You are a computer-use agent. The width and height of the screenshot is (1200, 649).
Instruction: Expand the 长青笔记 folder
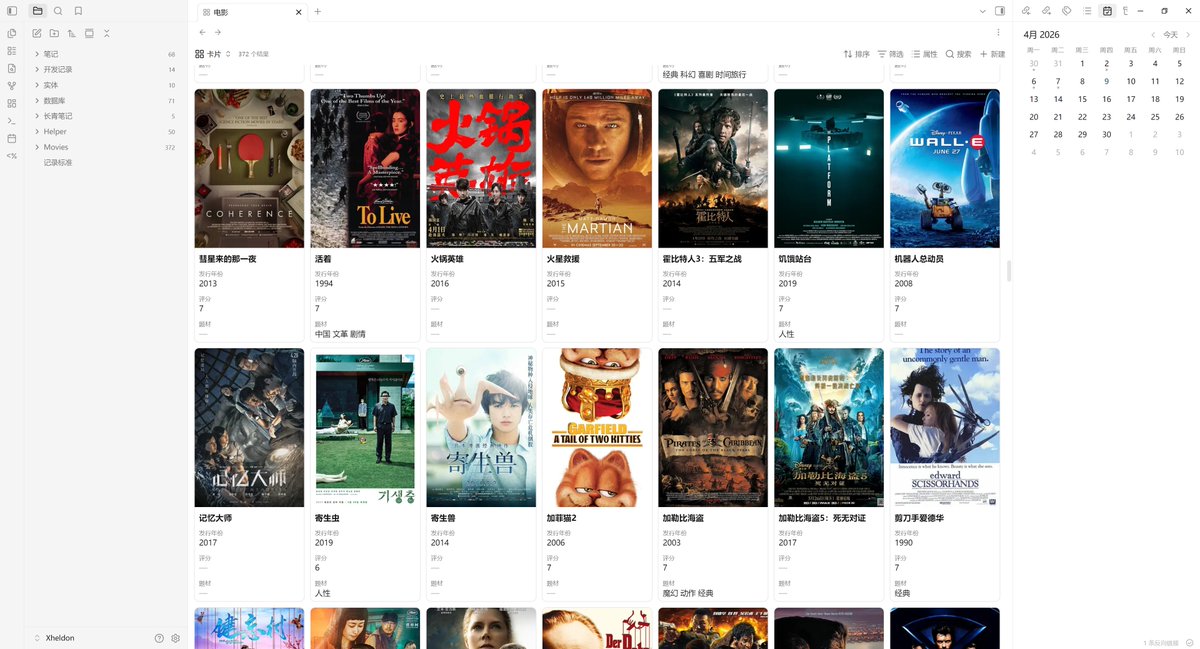tap(104, 116)
